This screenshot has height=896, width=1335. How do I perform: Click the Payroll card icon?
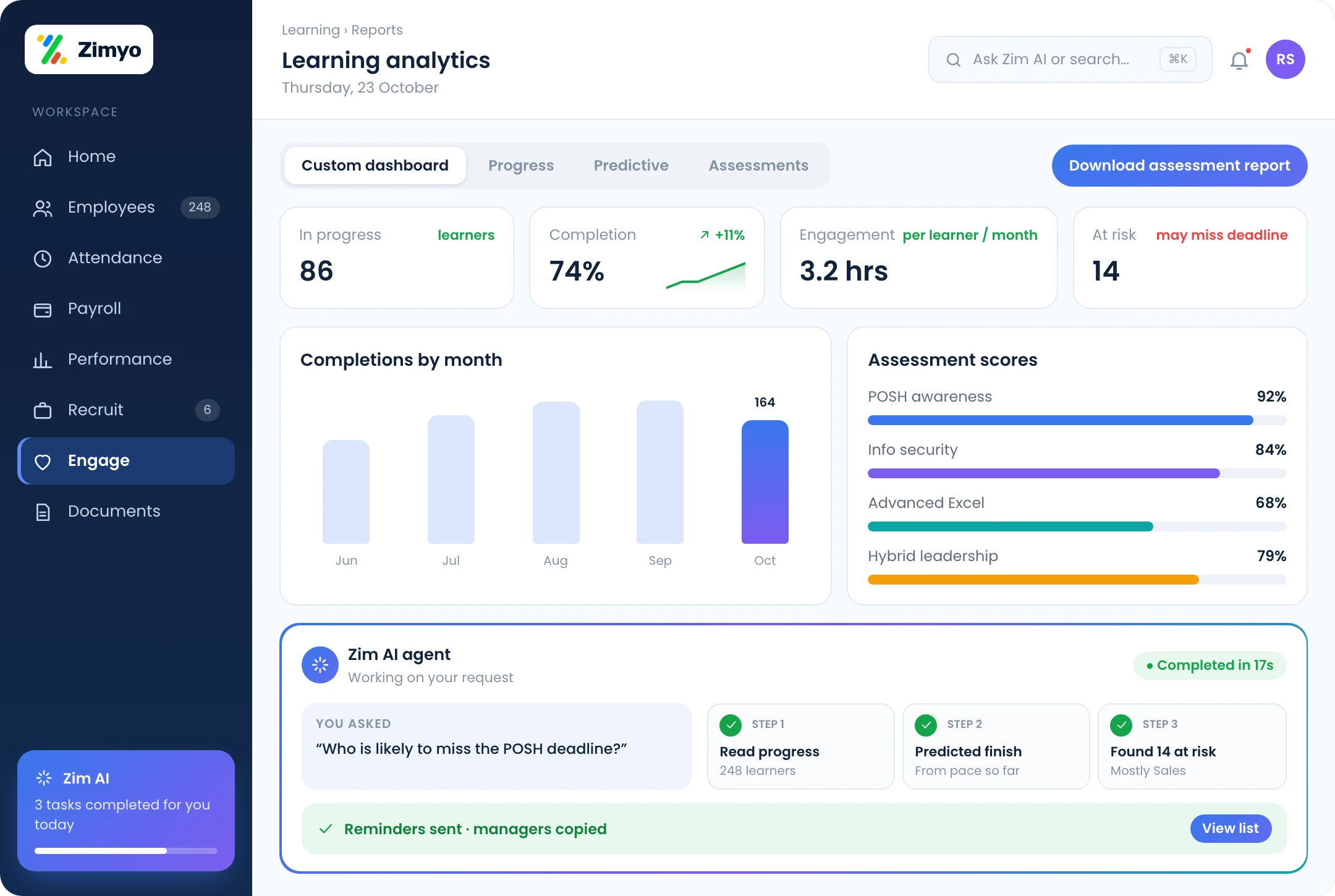pos(43,309)
